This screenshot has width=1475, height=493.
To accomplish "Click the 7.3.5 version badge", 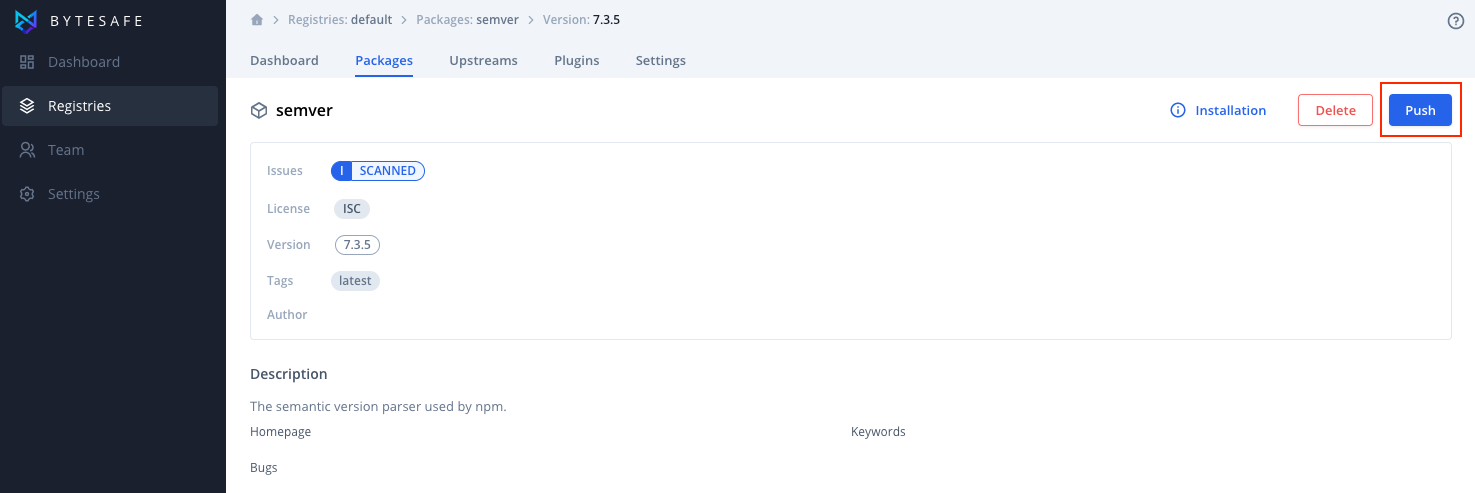I will pos(357,245).
